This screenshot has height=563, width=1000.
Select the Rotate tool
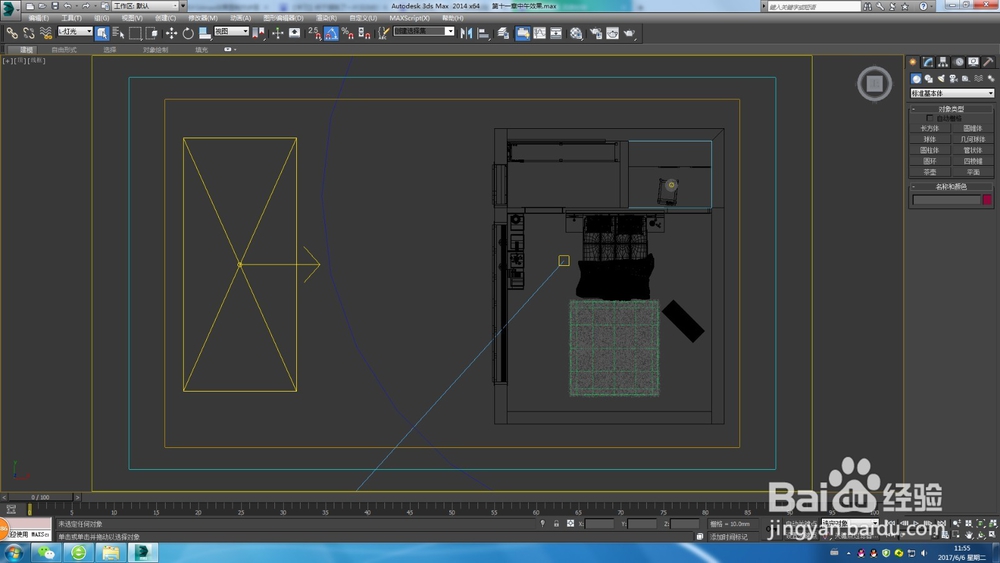tap(188, 33)
